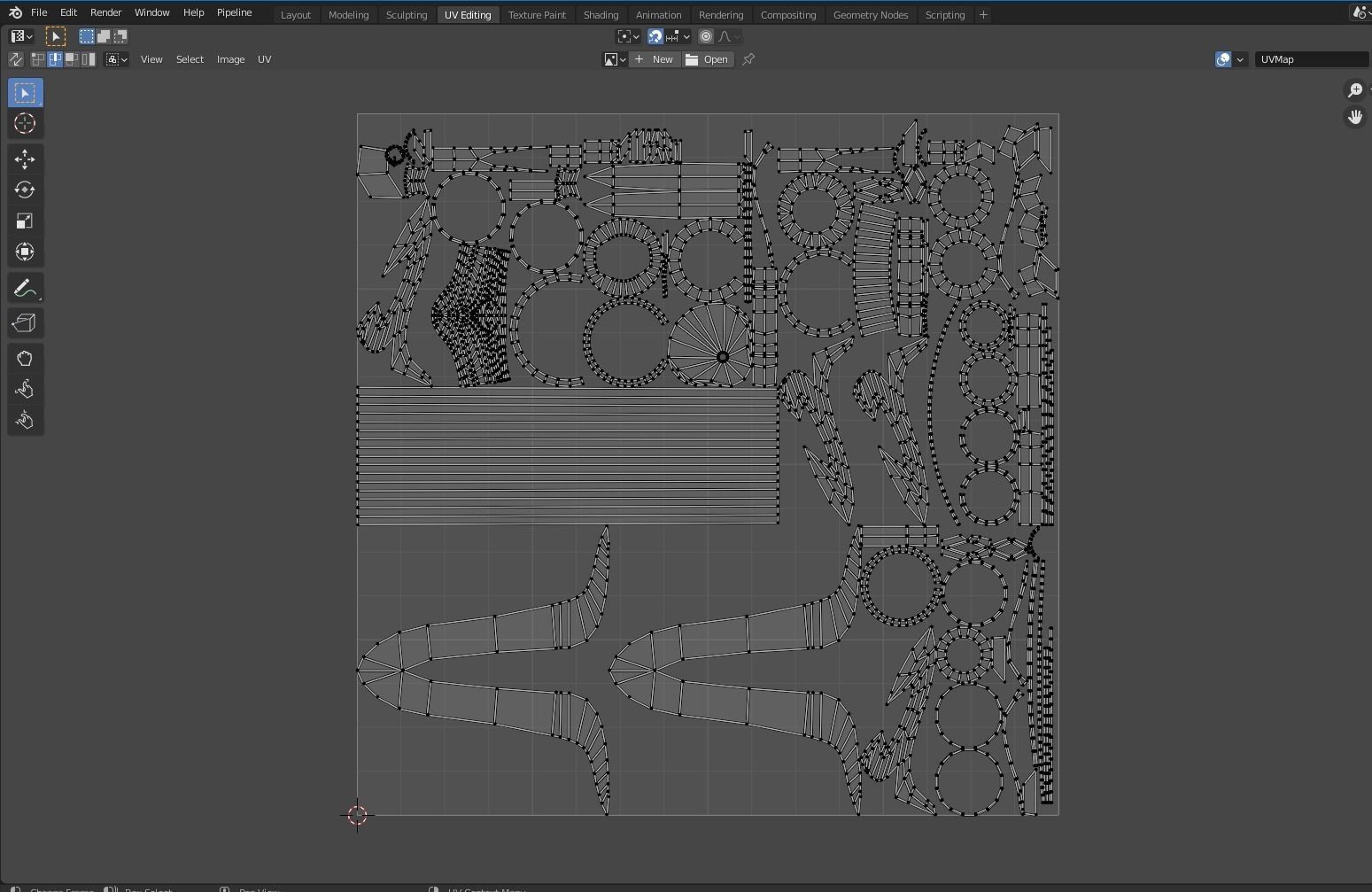The width and height of the screenshot is (1372, 892).
Task: Click the active tool arrow icon in header
Action: coord(55,36)
